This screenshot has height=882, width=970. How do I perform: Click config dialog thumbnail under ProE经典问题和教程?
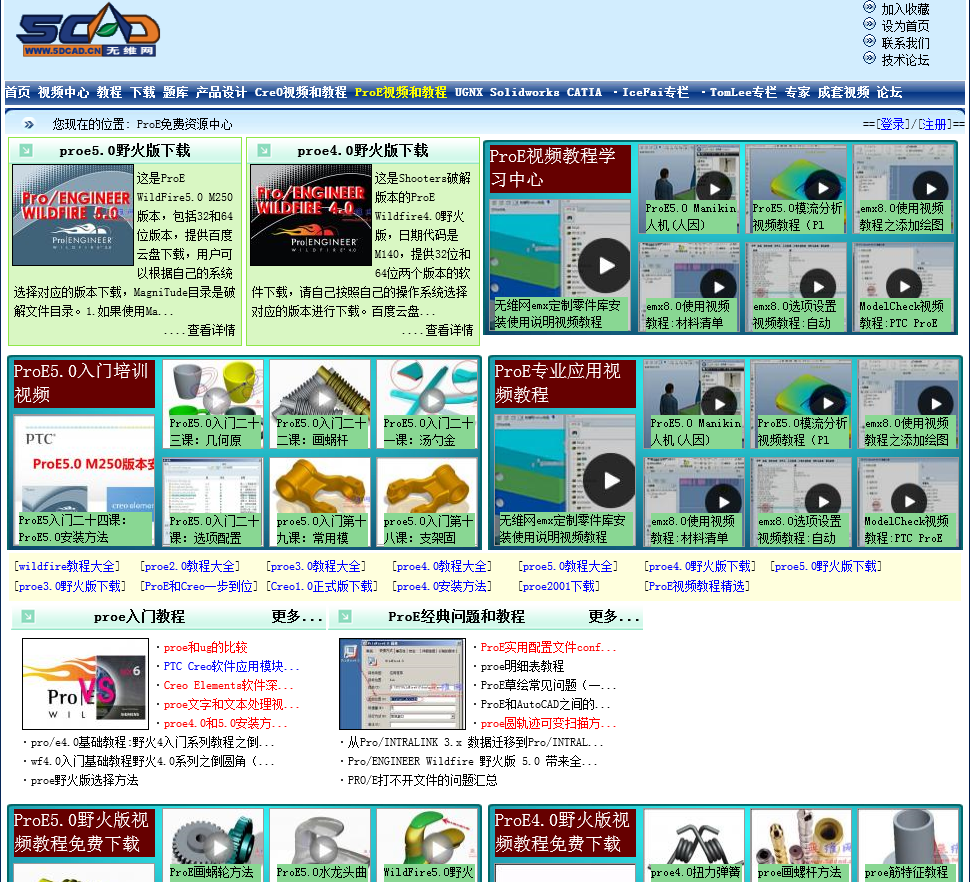(402, 684)
